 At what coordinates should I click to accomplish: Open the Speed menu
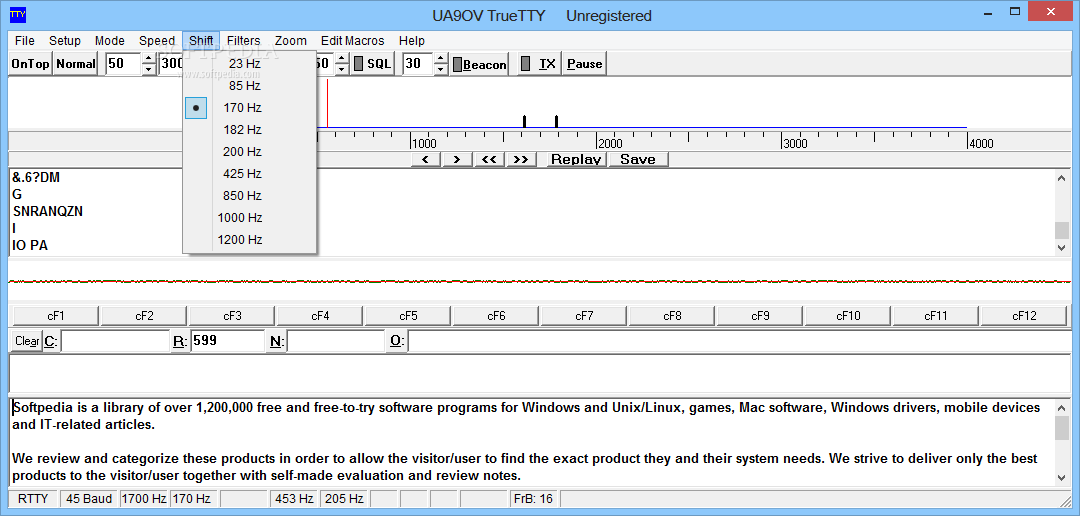pyautogui.click(x=157, y=41)
